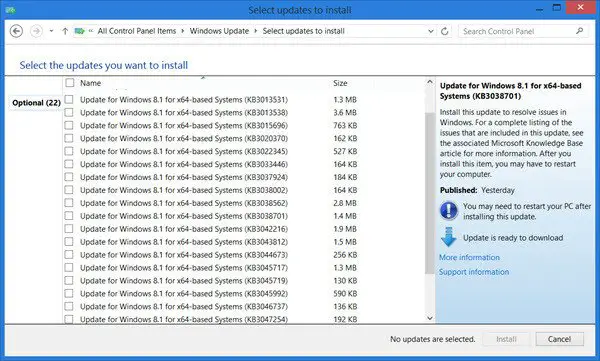Select update KB3047254 row text
This screenshot has width=600, height=361.
(184, 319)
